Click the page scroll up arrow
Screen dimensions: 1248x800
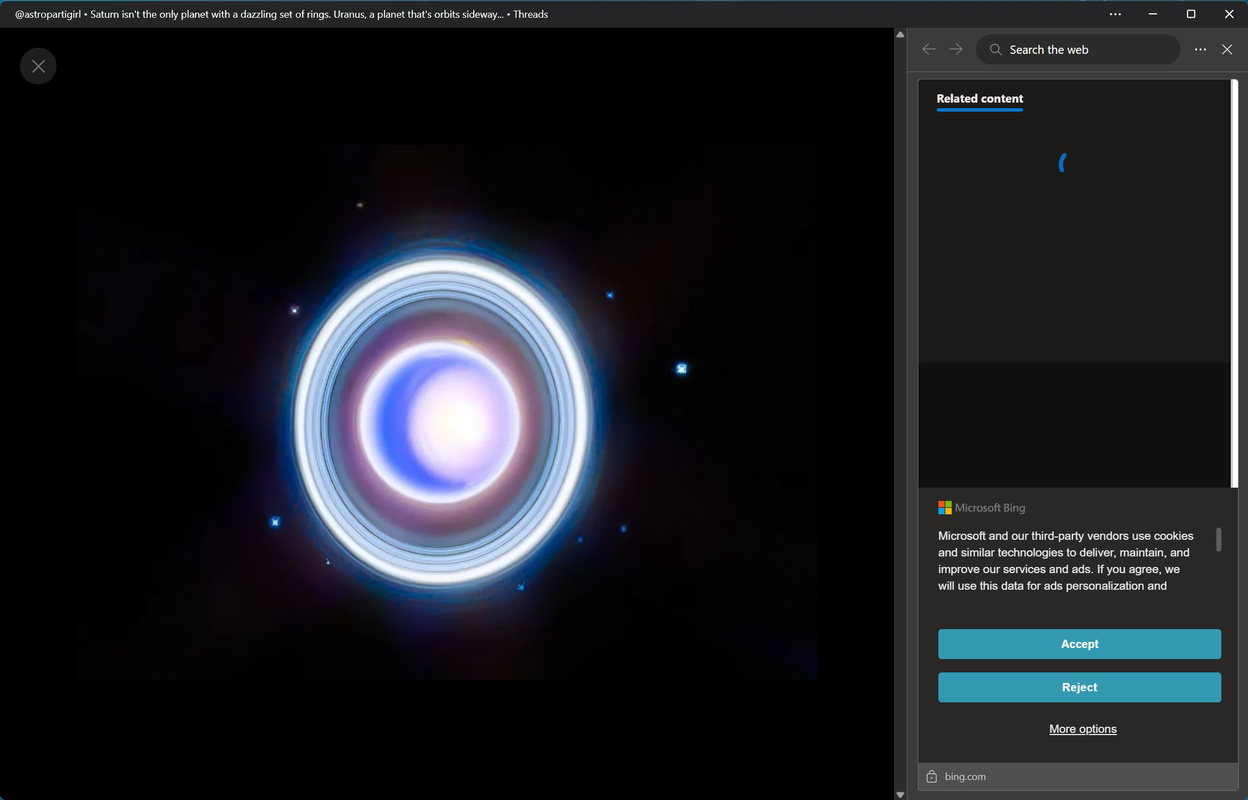click(899, 34)
